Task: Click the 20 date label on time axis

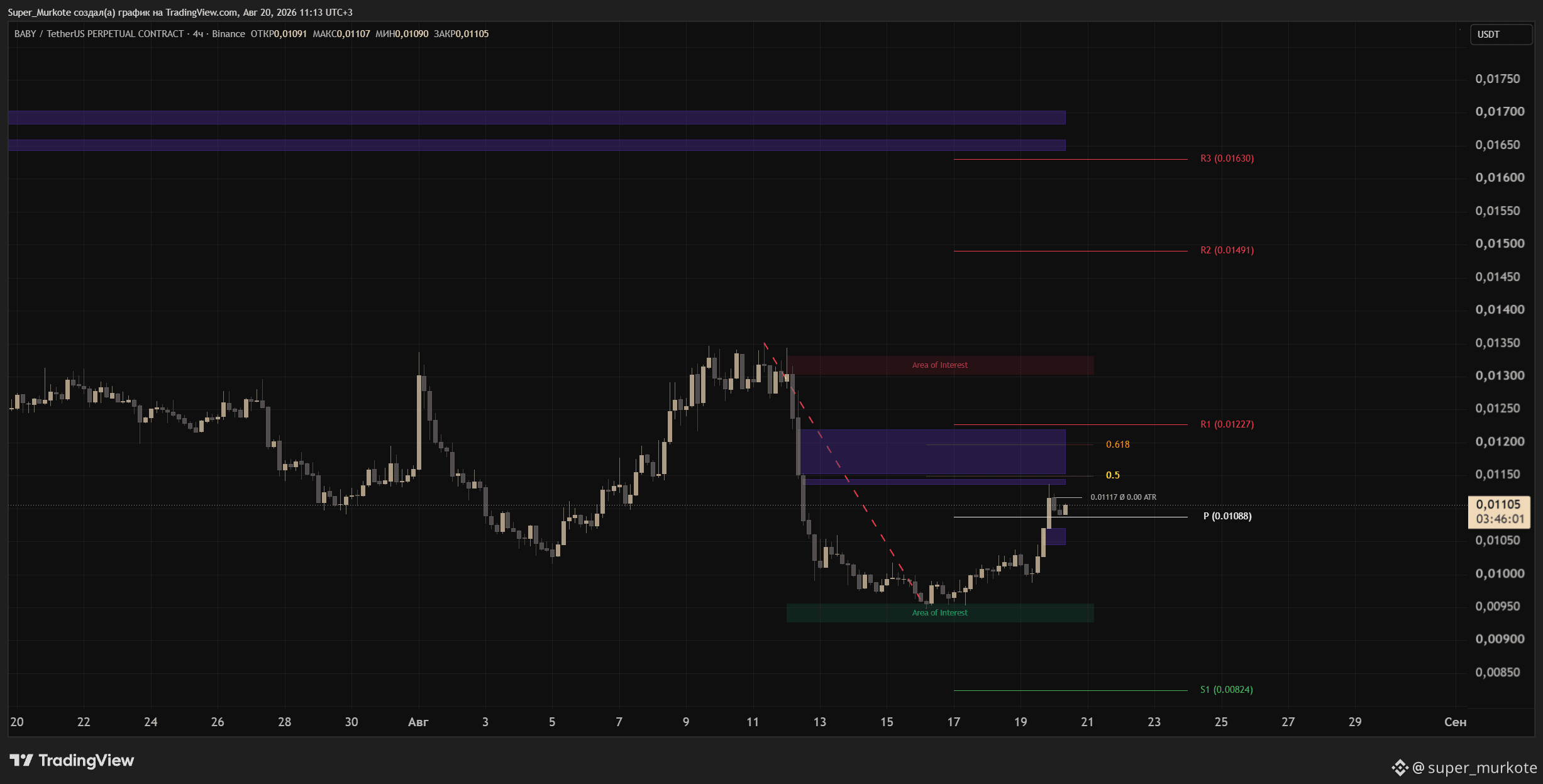Action: (17, 722)
